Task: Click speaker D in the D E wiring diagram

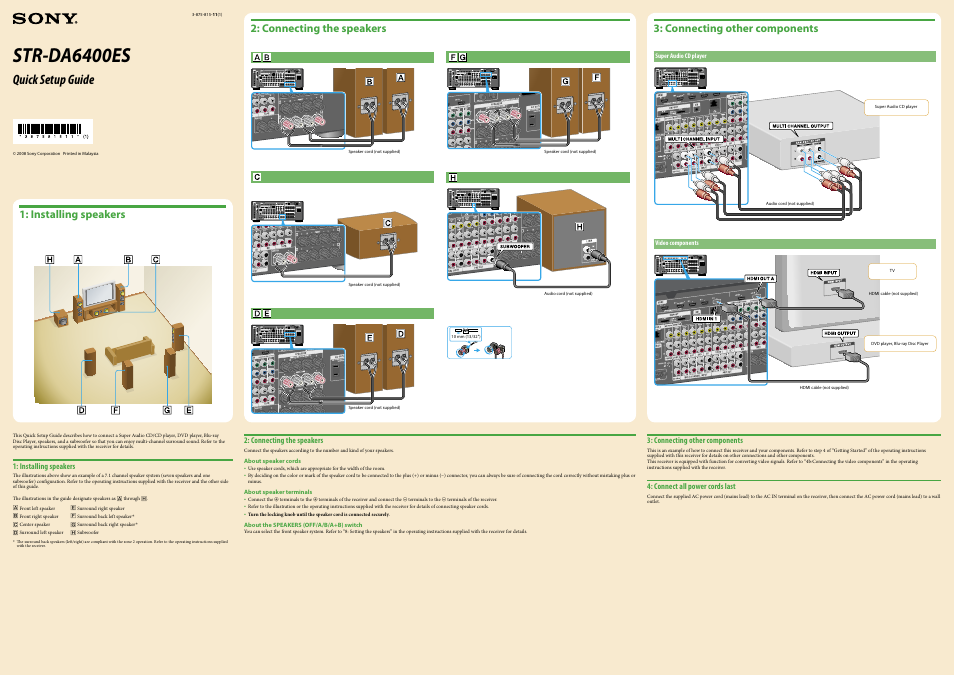Action: coord(399,357)
